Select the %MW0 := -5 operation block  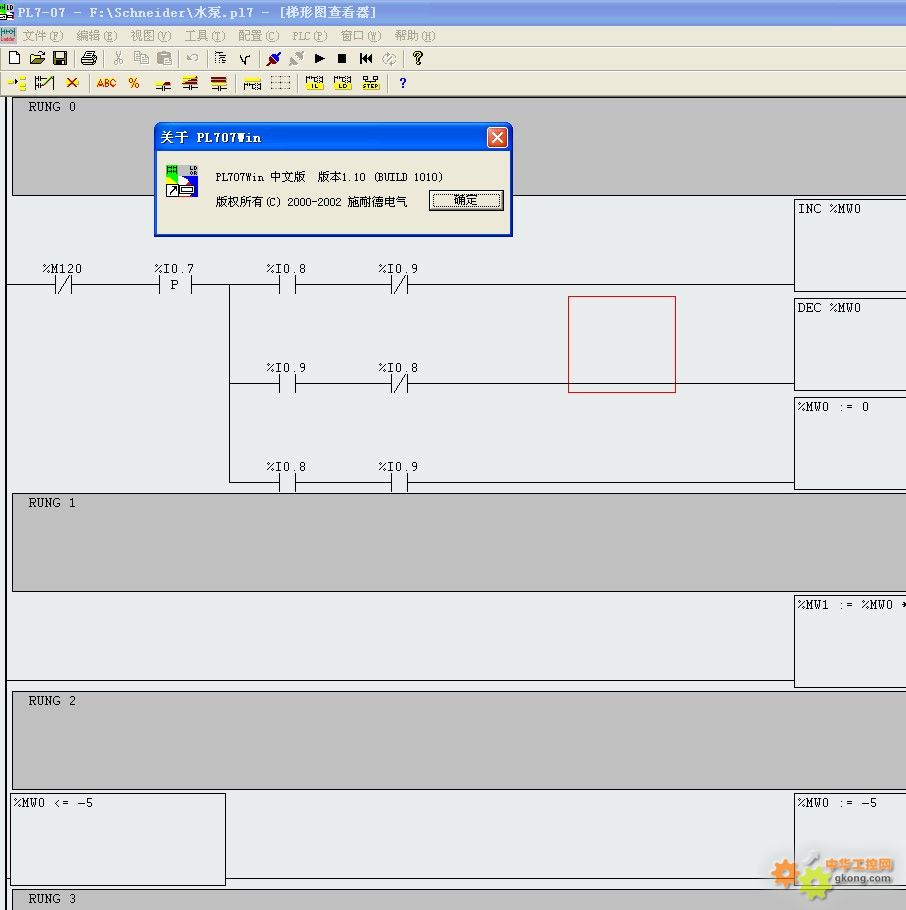click(x=850, y=839)
